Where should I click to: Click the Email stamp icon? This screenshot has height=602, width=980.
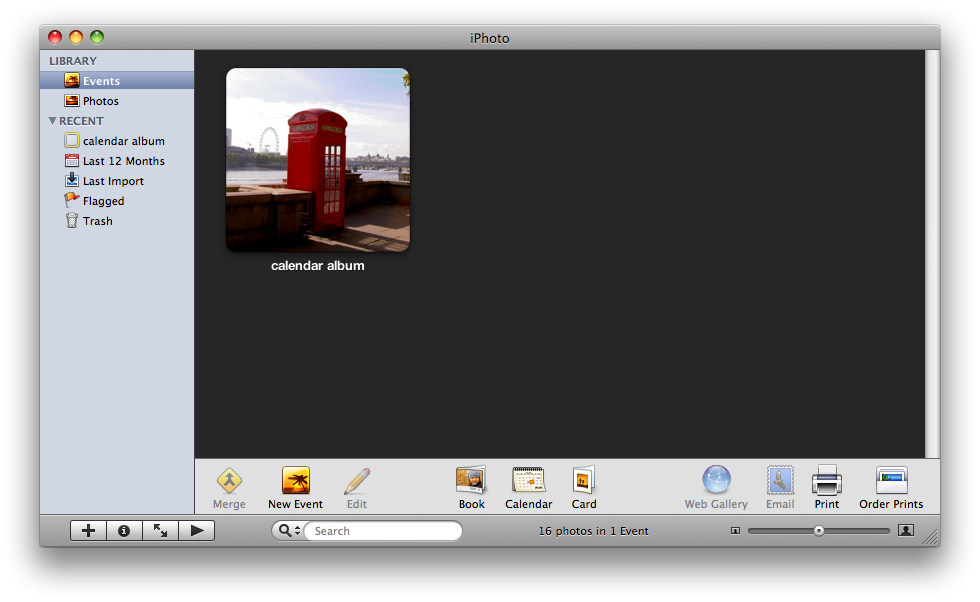click(780, 481)
